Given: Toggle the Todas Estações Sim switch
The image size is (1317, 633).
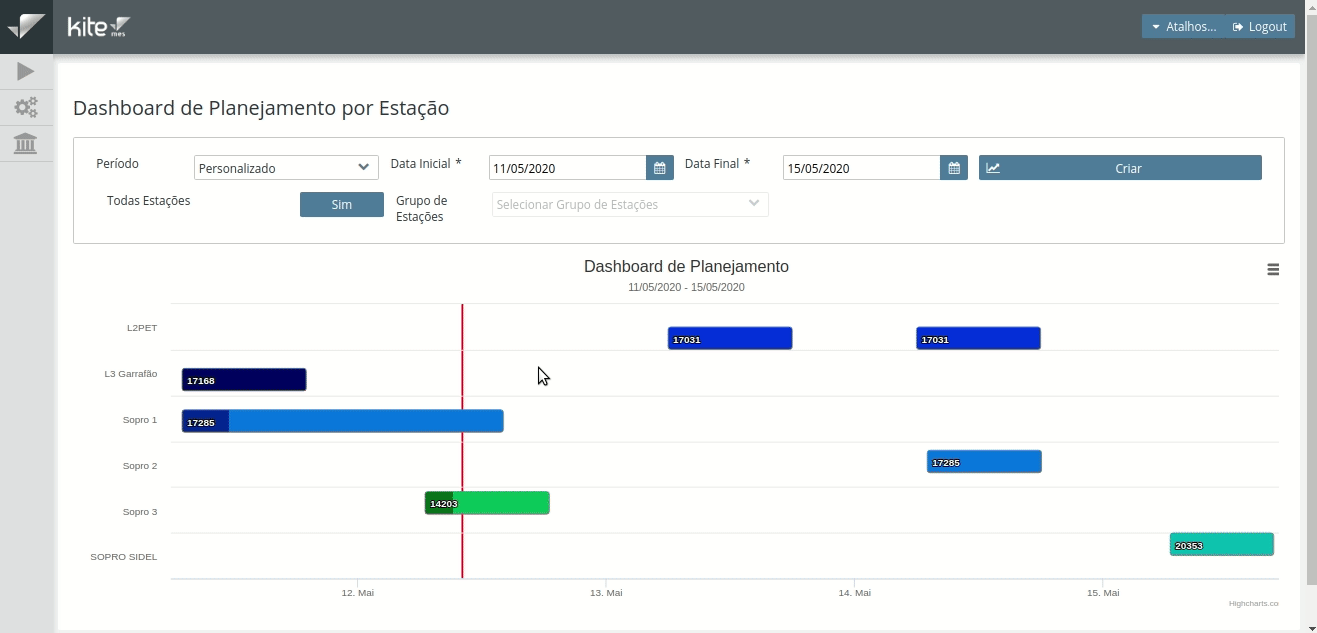Looking at the screenshot, I should [342, 204].
